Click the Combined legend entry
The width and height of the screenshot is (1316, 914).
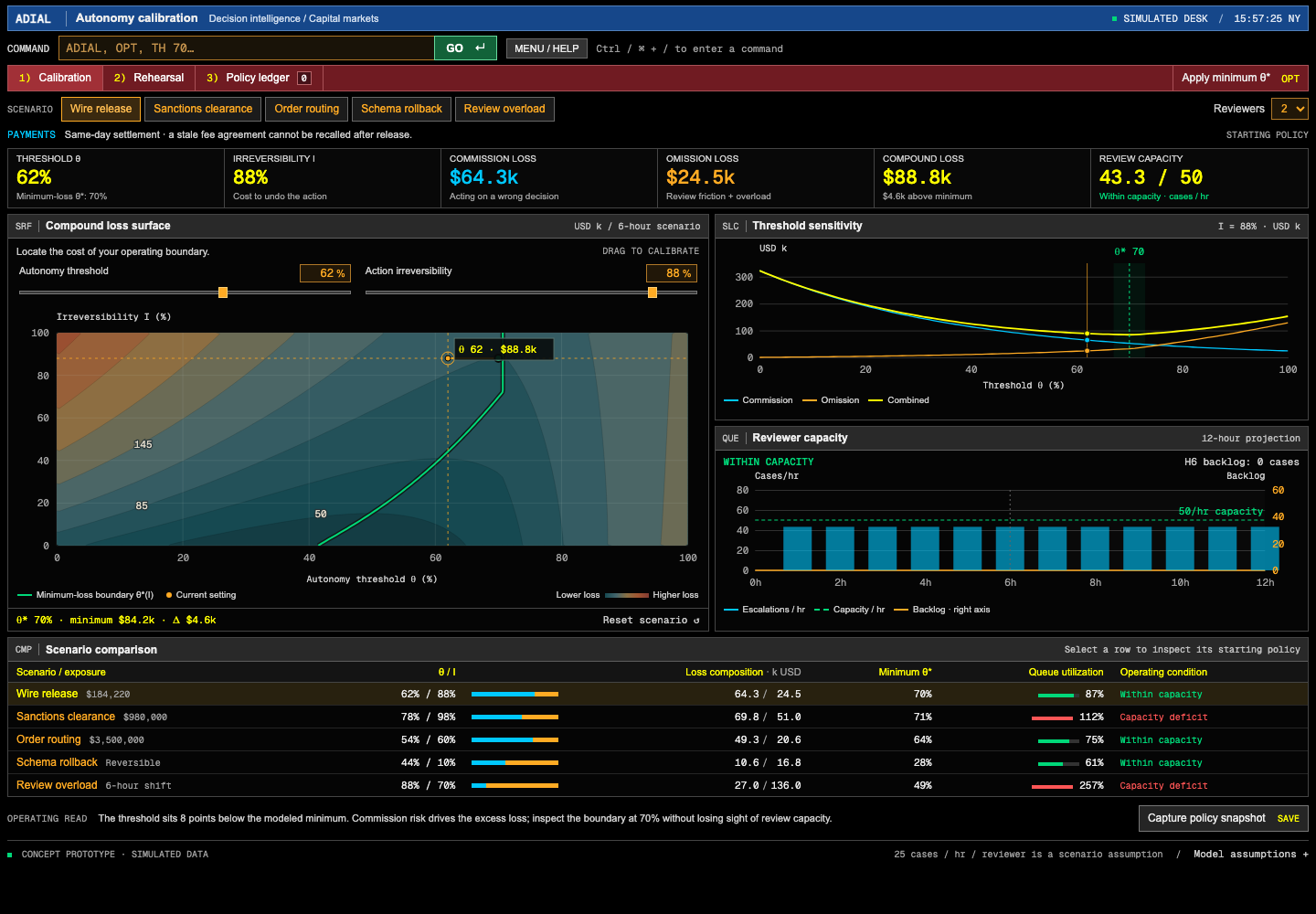899,400
